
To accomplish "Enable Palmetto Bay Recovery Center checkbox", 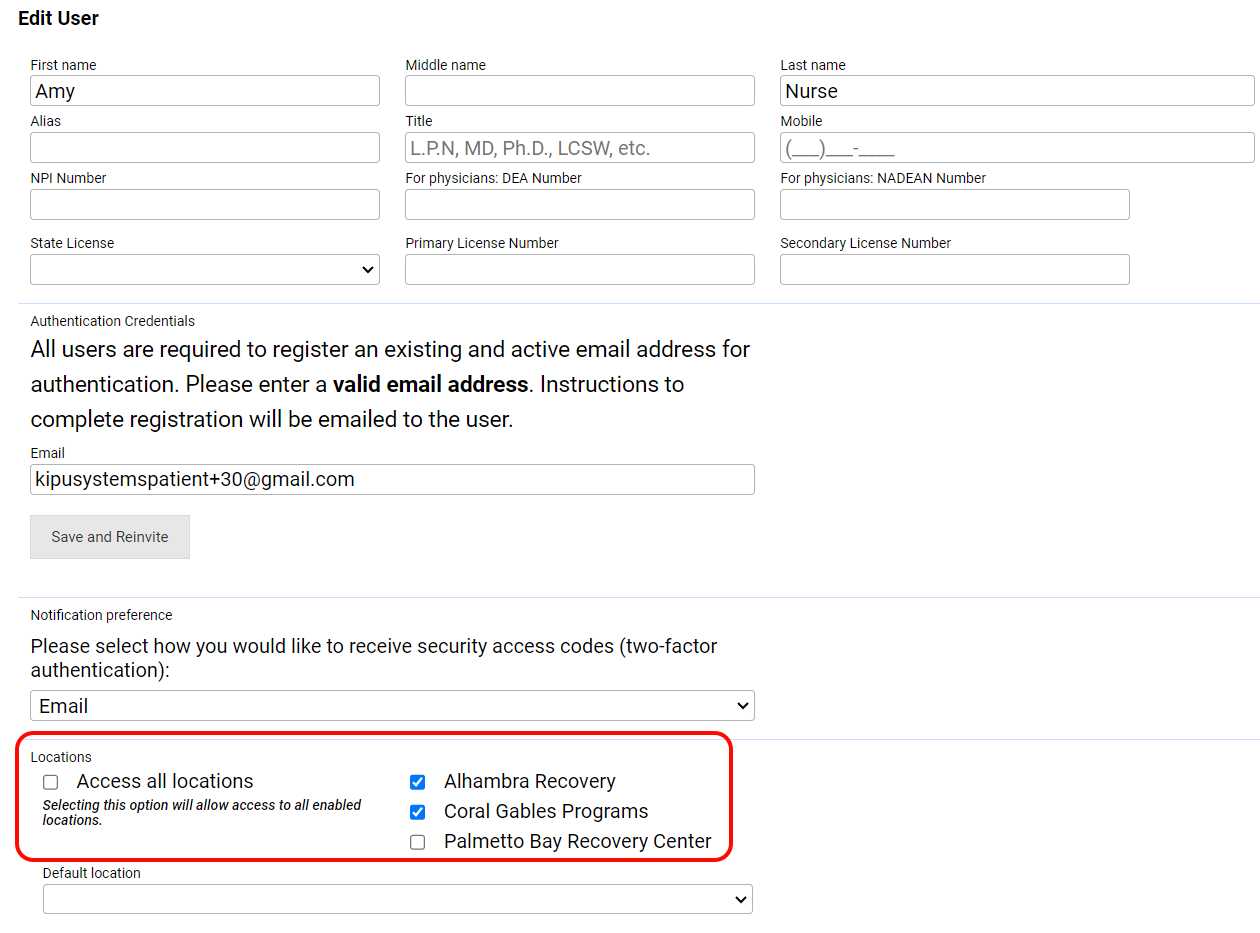I will pos(418,842).
